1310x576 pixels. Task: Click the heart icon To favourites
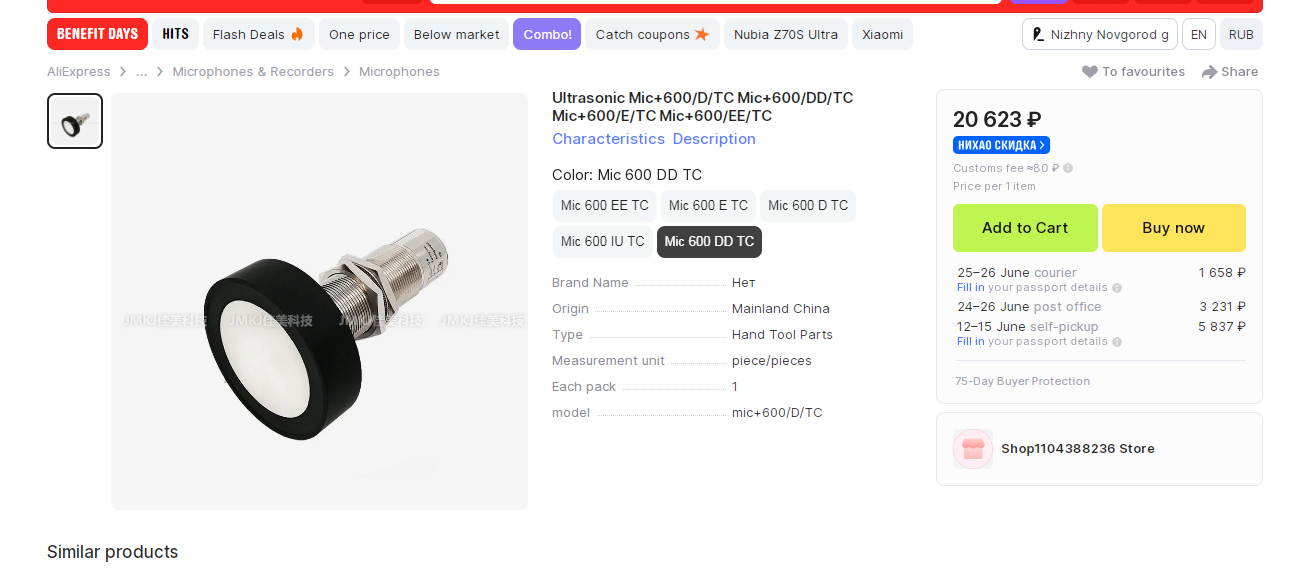click(1090, 72)
